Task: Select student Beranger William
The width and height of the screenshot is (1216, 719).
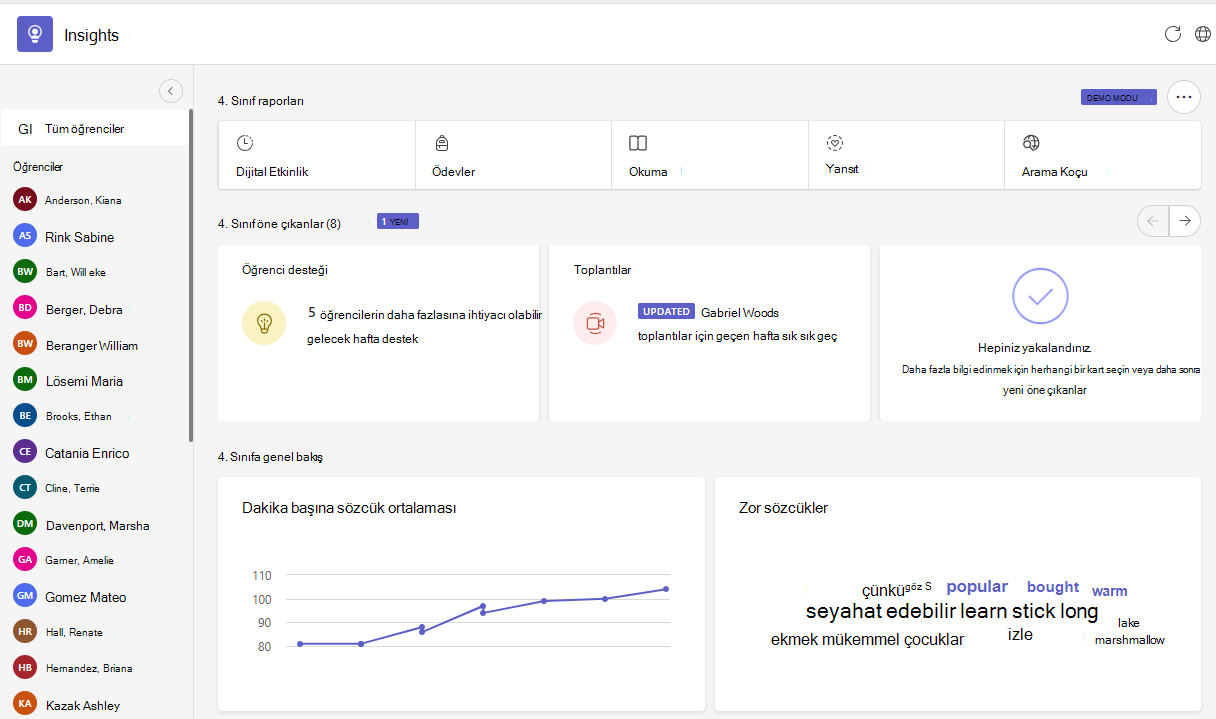Action: pyautogui.click(x=95, y=345)
